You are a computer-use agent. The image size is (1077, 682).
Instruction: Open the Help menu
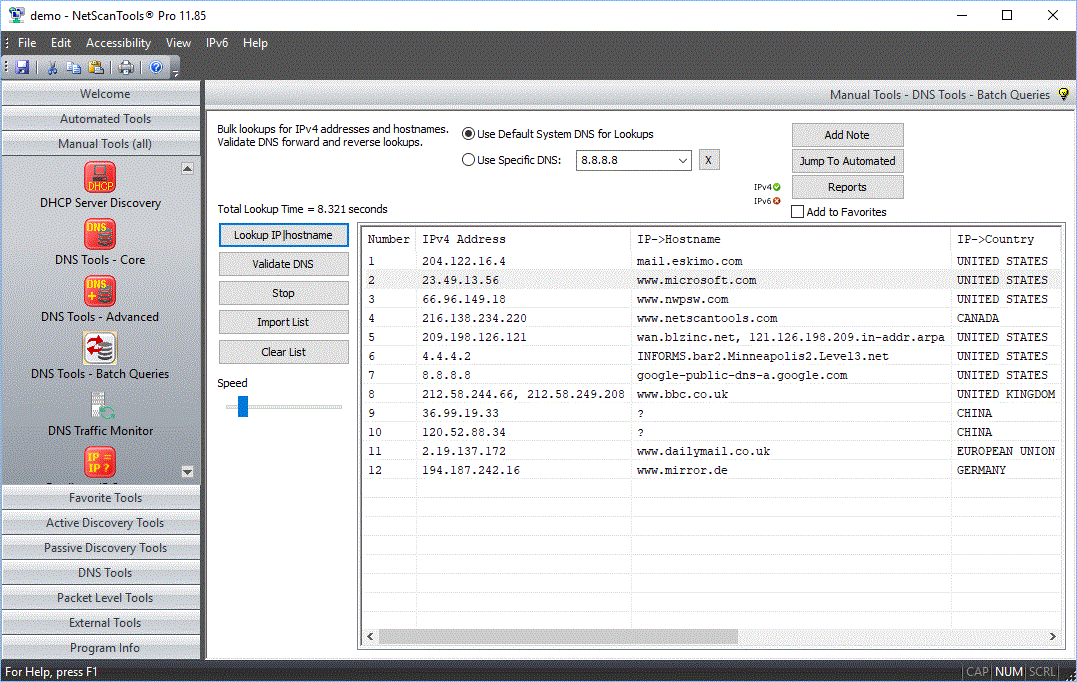pyautogui.click(x=255, y=43)
